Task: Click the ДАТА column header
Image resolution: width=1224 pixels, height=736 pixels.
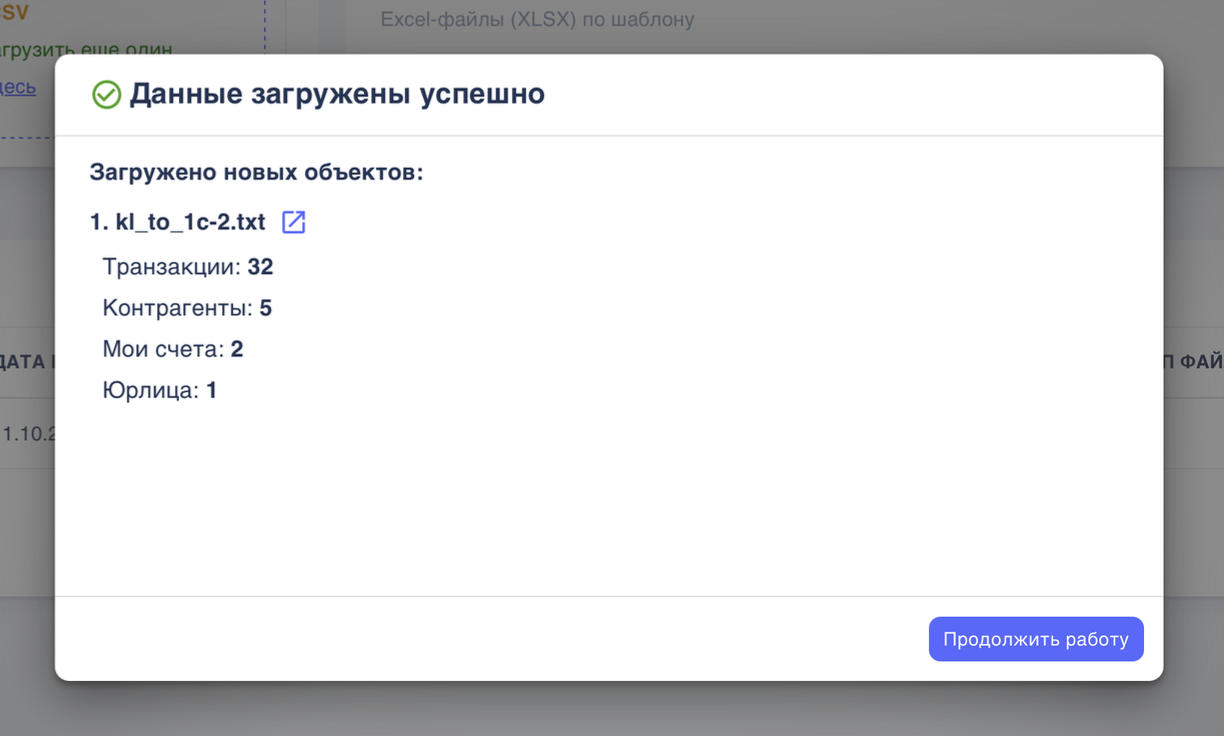Action: pos(25,362)
